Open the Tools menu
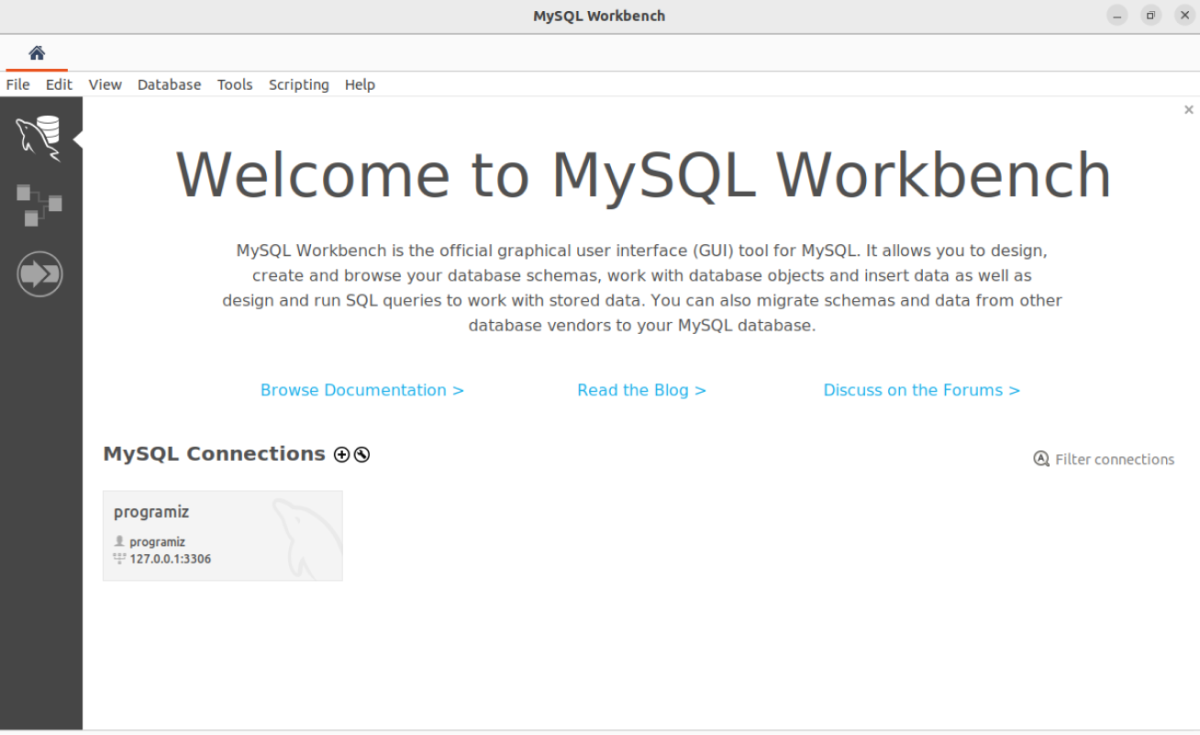1200x735 pixels. (234, 85)
